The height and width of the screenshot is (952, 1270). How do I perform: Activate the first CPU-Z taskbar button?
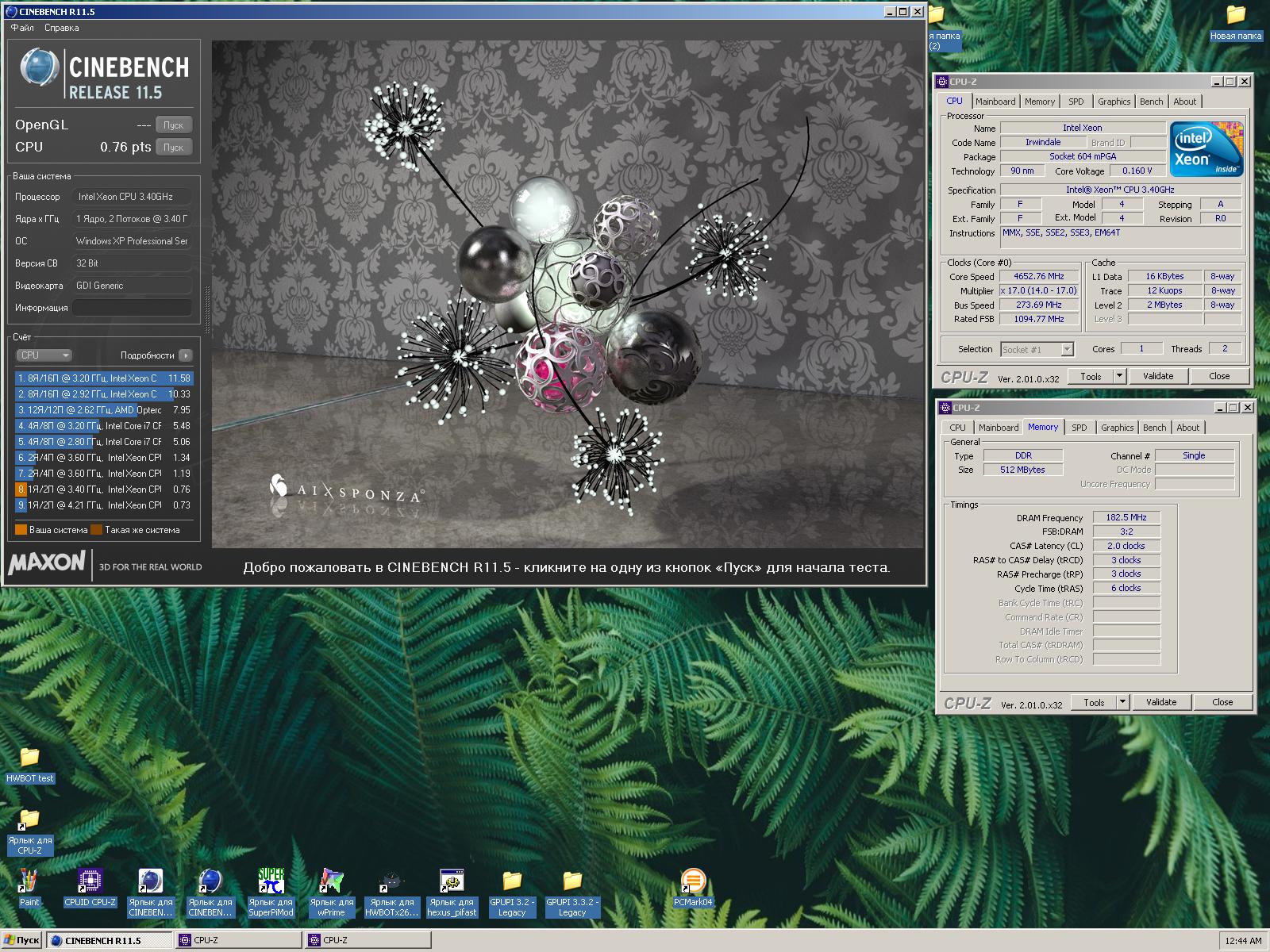tap(239, 940)
